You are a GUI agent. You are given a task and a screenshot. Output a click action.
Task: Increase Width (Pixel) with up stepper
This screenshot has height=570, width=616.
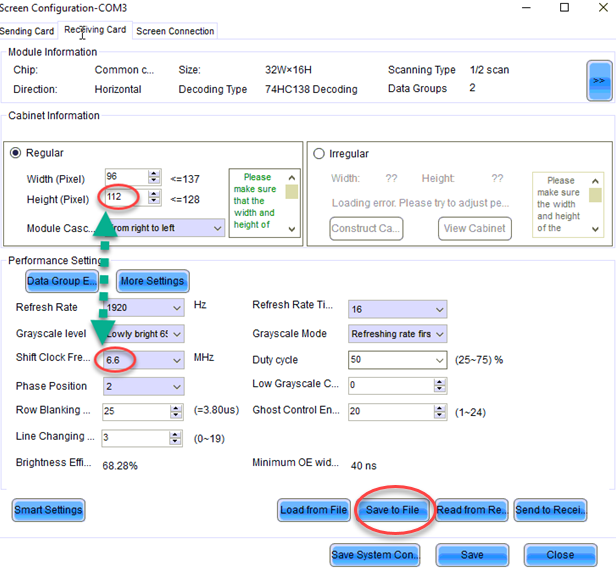coord(154,173)
